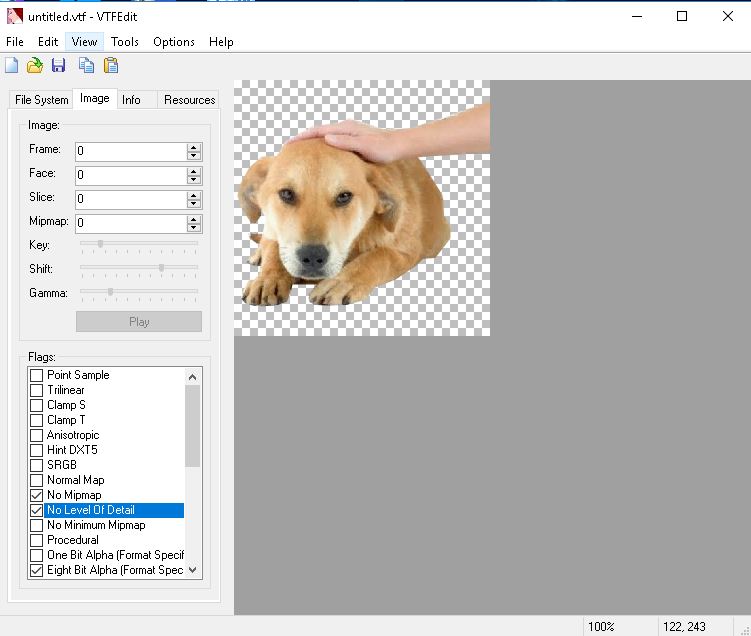The height and width of the screenshot is (636, 751).
Task: Decrease Face value with down arrow
Action: coord(193,180)
